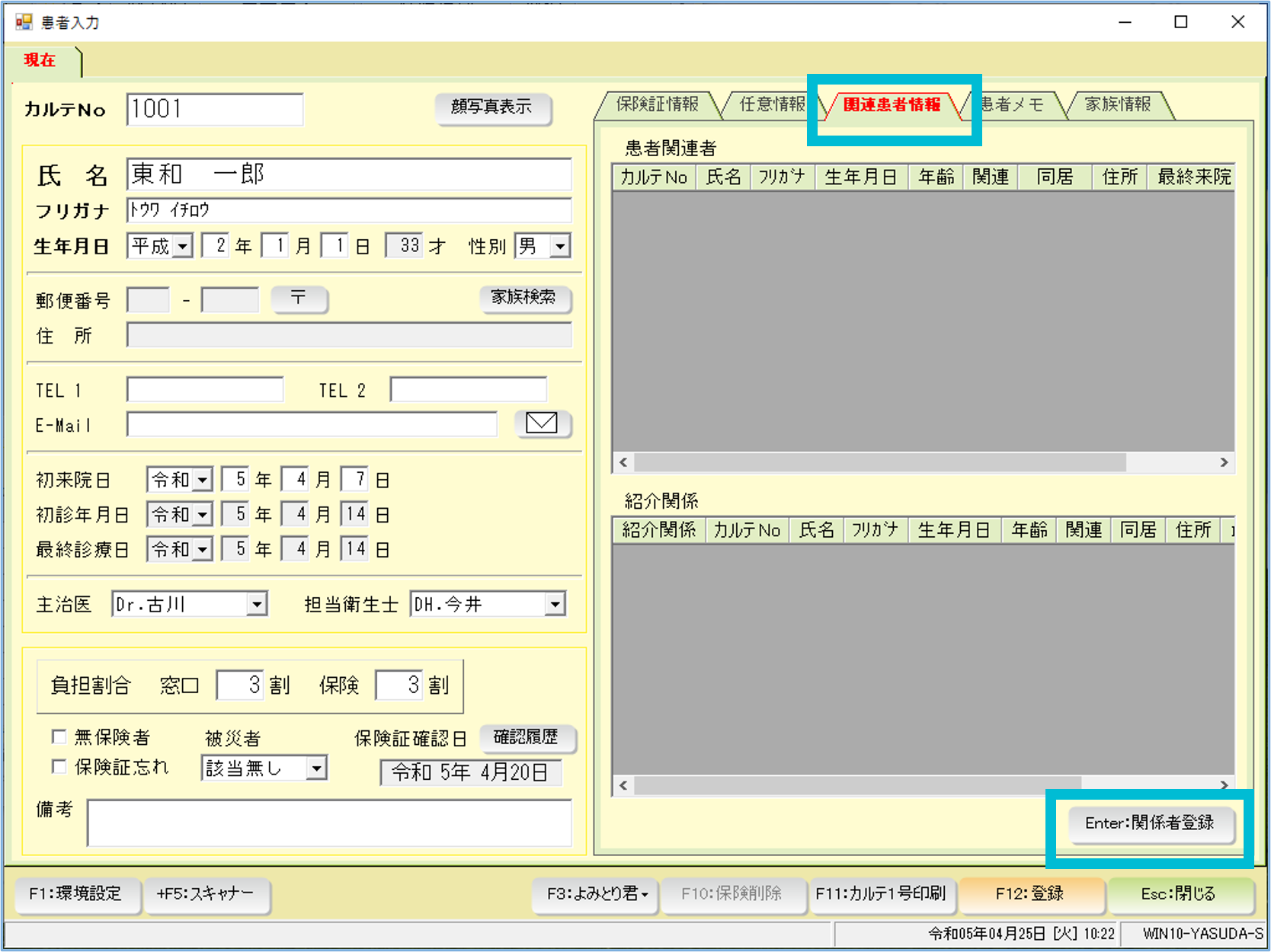
Task: Open the 主治医 doctor dropdown
Action: point(257,605)
